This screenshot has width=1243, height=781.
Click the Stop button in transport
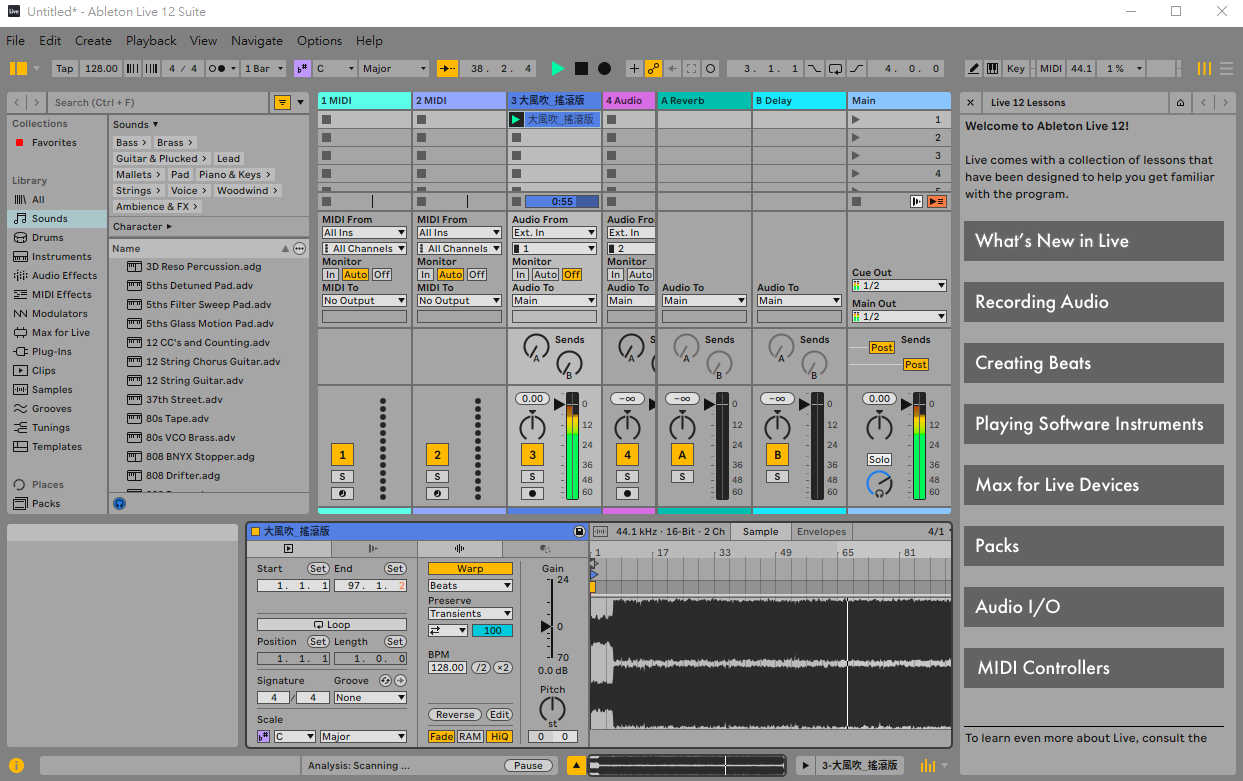pyautogui.click(x=581, y=69)
